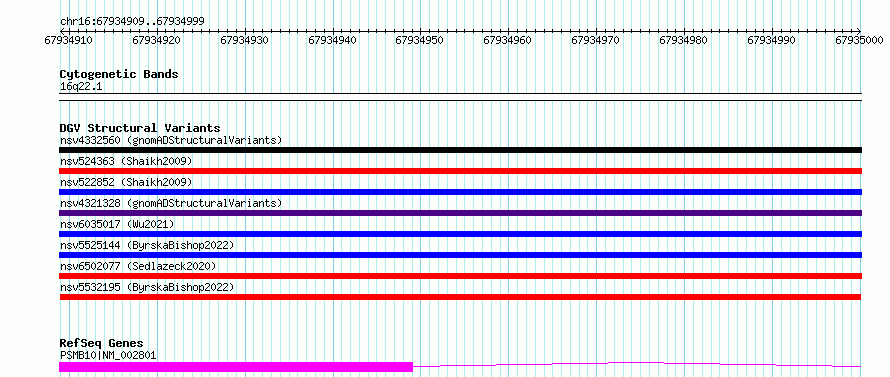Click the 16q22.1 band label
Image resolution: width=890 pixels, height=377 pixels.
click(81, 86)
